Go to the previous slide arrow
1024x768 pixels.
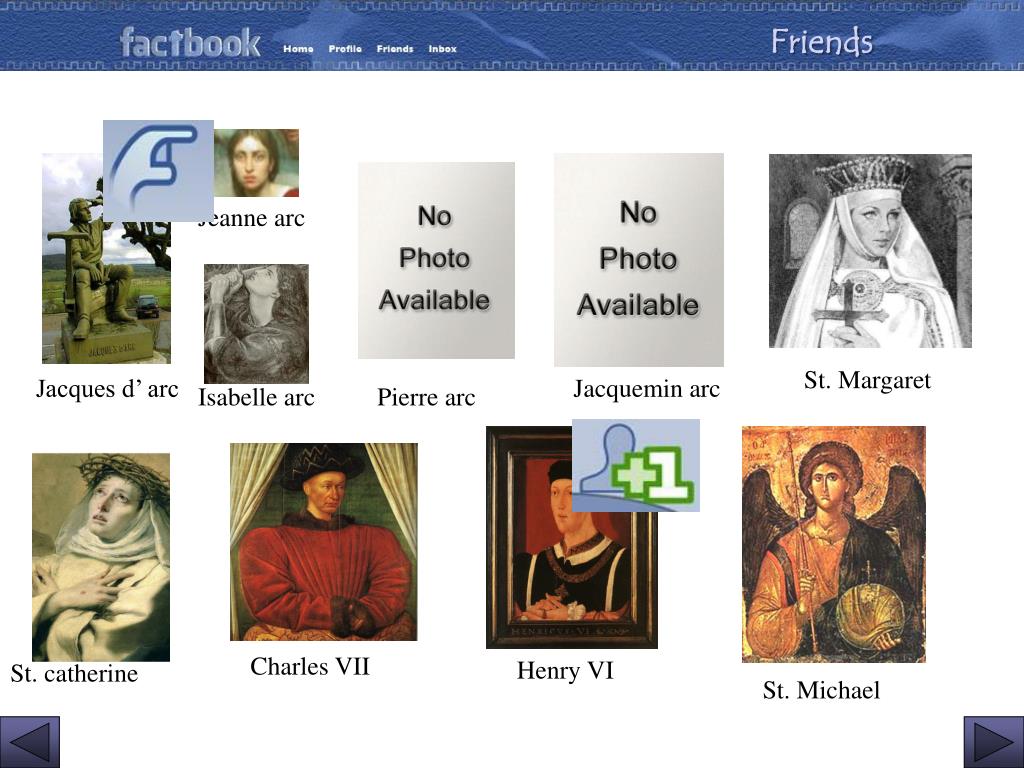(29, 742)
